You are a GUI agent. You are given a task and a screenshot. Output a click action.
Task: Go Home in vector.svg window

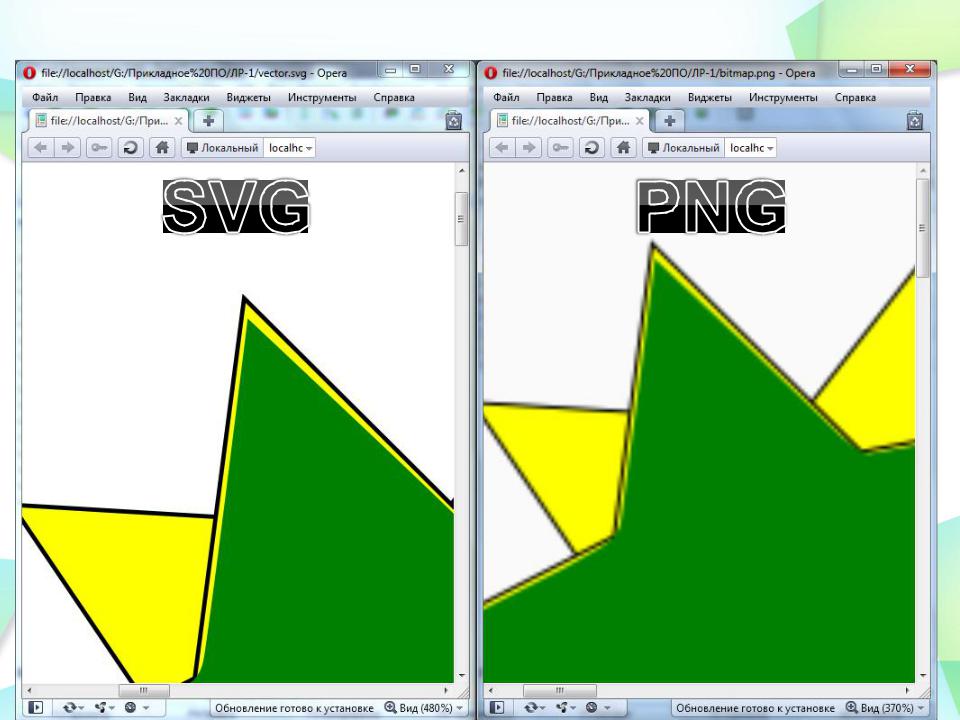tap(162, 148)
